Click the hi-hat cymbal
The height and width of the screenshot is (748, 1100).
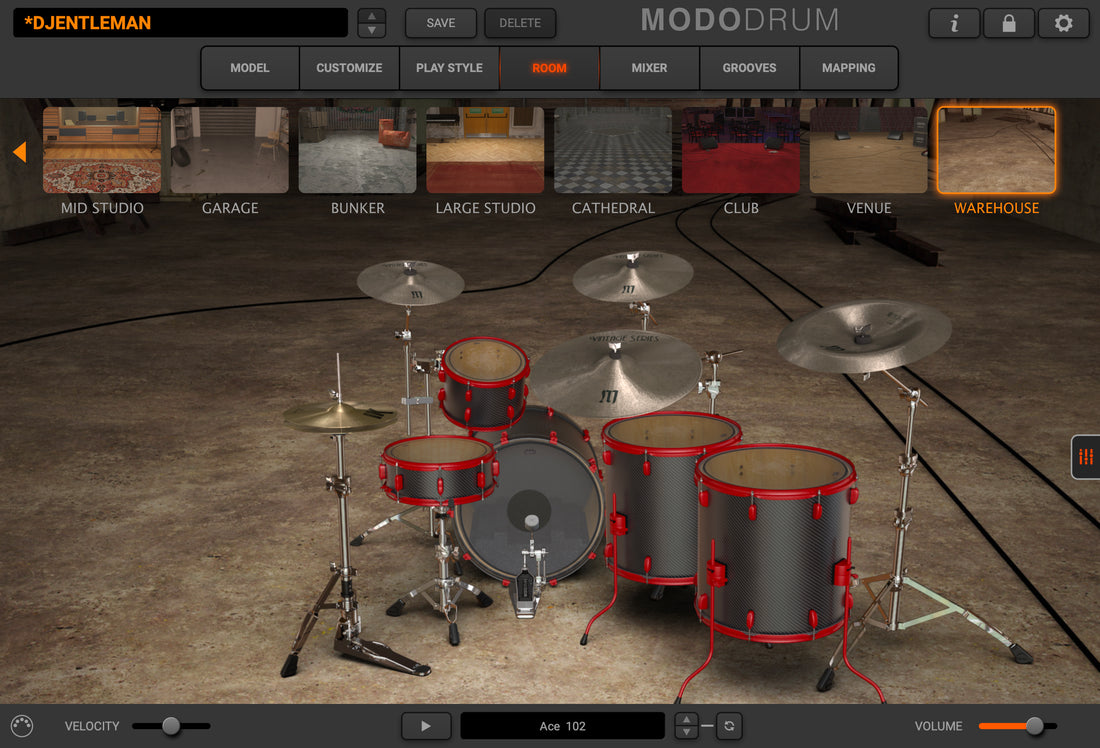(338, 417)
